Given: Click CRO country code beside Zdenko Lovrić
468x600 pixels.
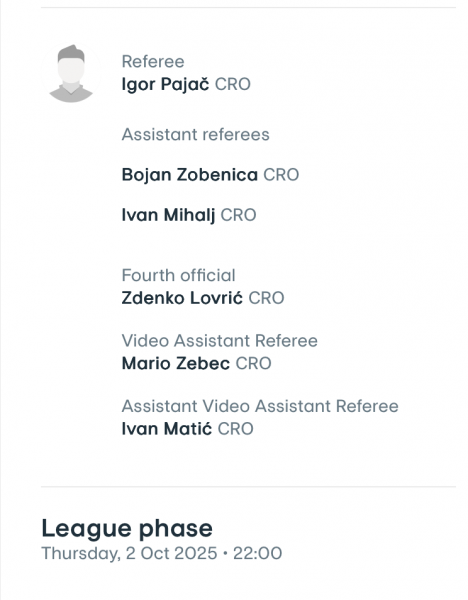Looking at the screenshot, I should click(x=266, y=298).
